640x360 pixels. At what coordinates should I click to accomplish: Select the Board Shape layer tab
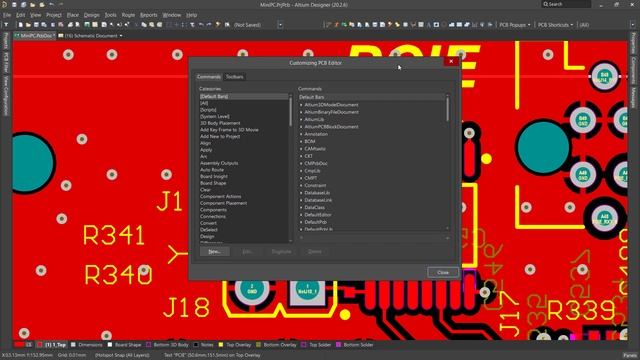124,345
